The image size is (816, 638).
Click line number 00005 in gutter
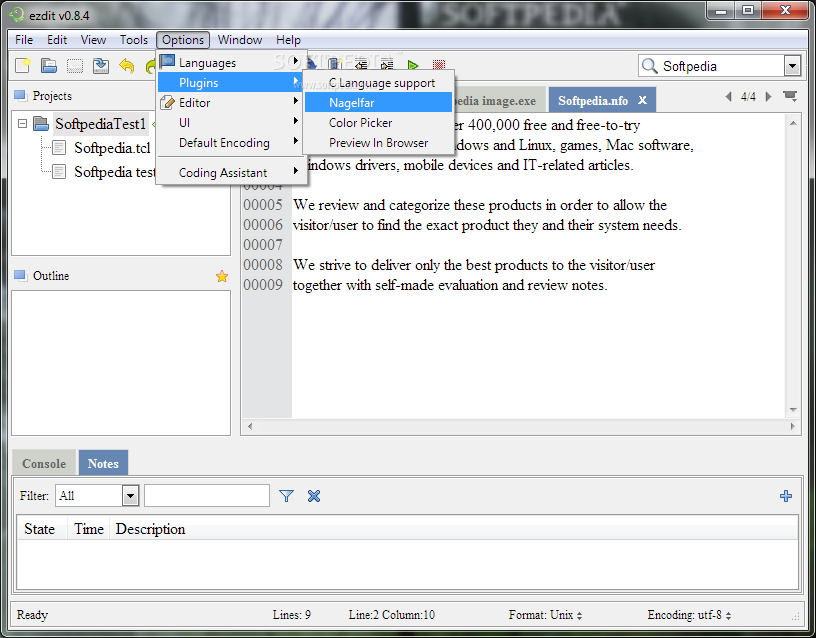click(x=263, y=205)
